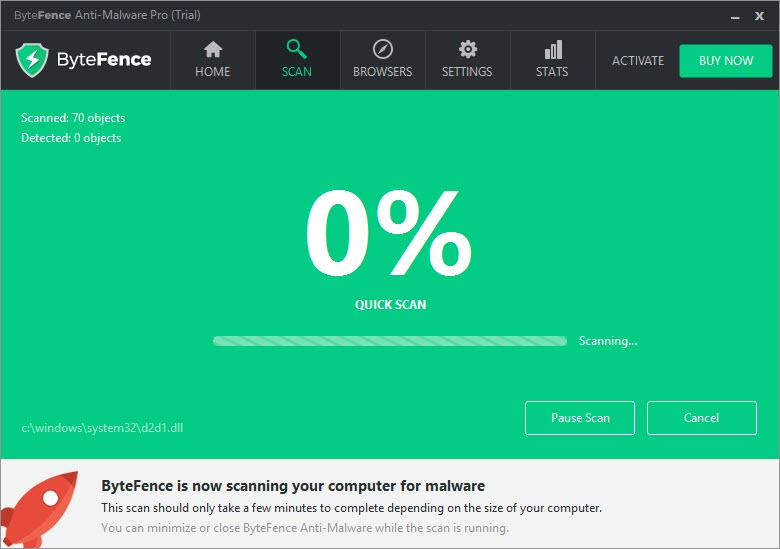The height and width of the screenshot is (549, 780).
Task: Pause the scan with Pause Scan
Action: pos(580,418)
